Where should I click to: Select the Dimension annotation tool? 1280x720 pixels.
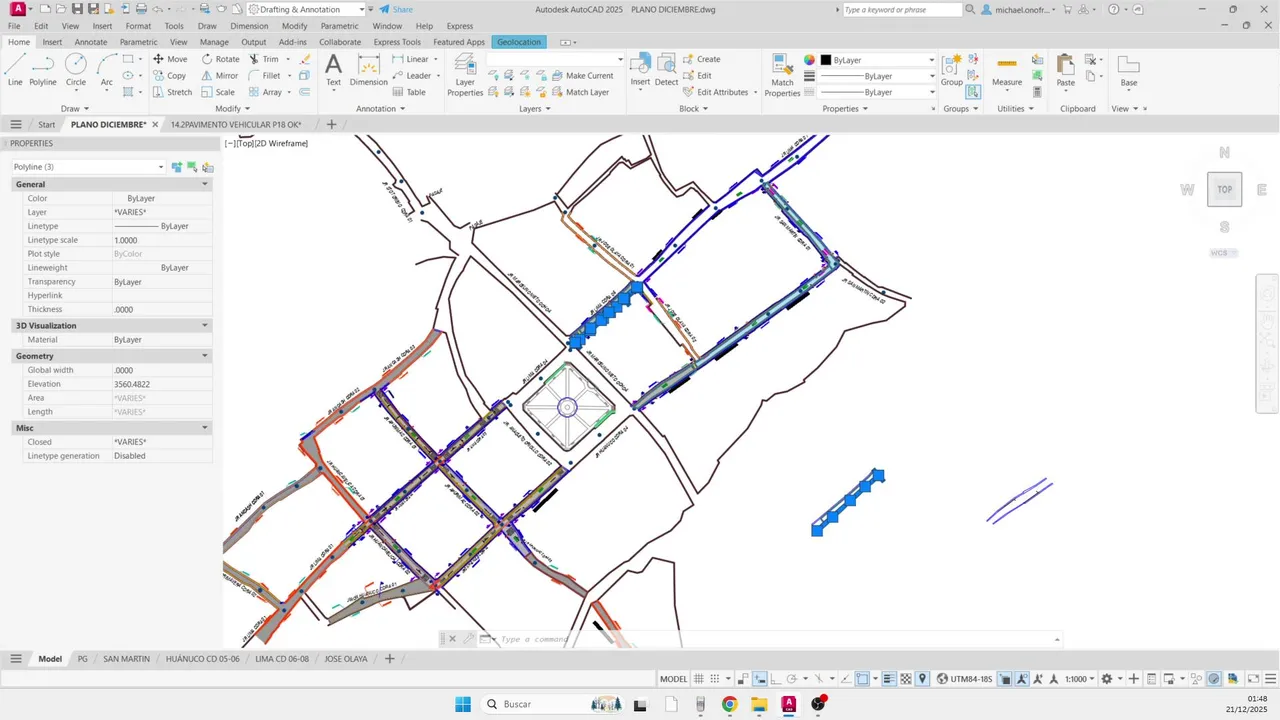[x=369, y=70]
